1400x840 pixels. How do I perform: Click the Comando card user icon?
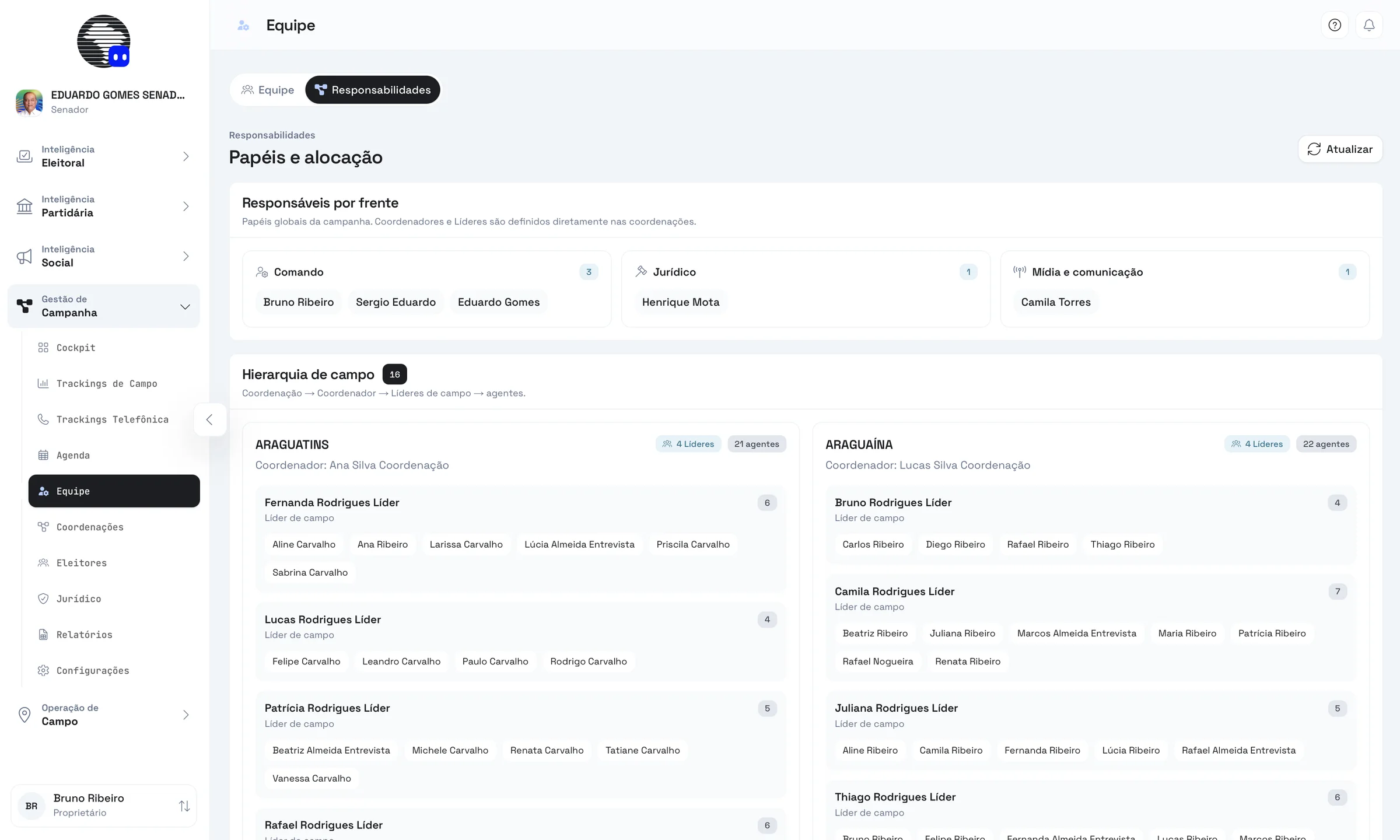point(262,272)
